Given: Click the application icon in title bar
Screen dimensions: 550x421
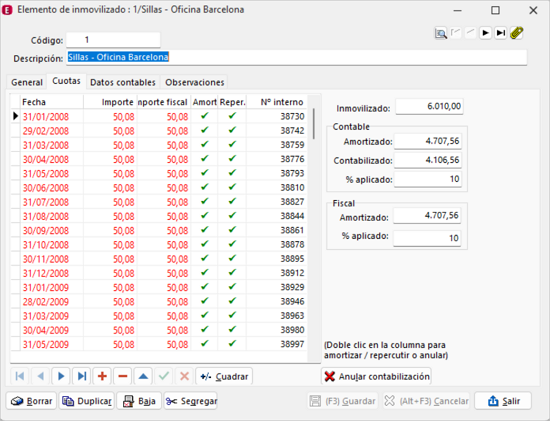Looking at the screenshot, I should point(7,10).
